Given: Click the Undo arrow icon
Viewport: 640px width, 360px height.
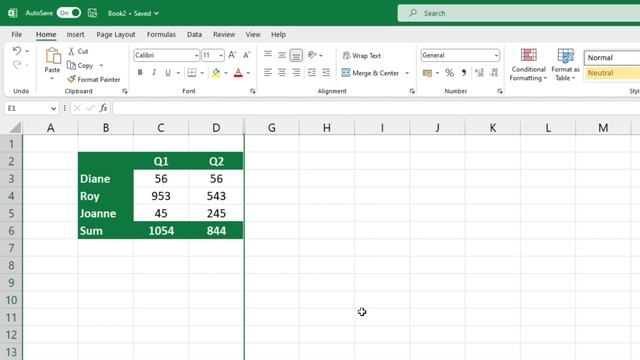Looking at the screenshot, I should tap(17, 51).
